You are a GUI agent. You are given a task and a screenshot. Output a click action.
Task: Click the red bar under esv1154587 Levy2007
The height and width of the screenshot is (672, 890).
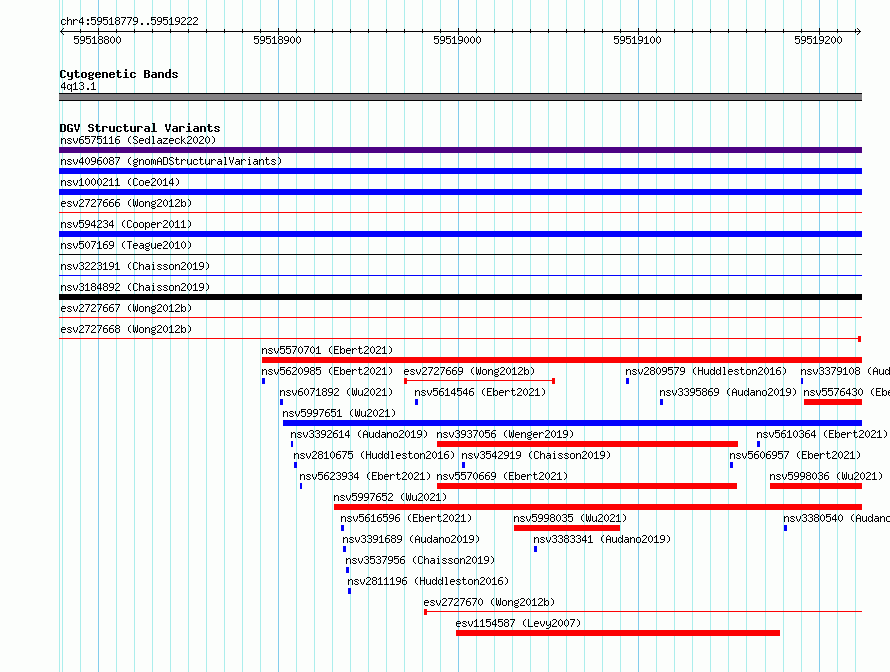618,633
